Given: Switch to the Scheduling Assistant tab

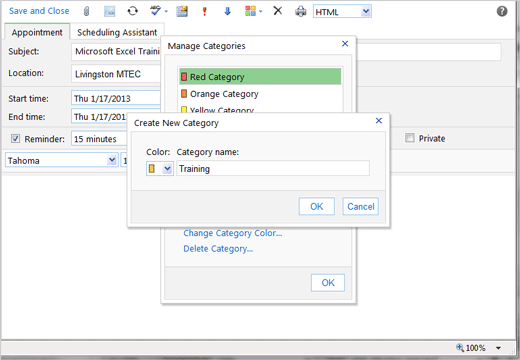Looking at the screenshot, I should tap(117, 32).
